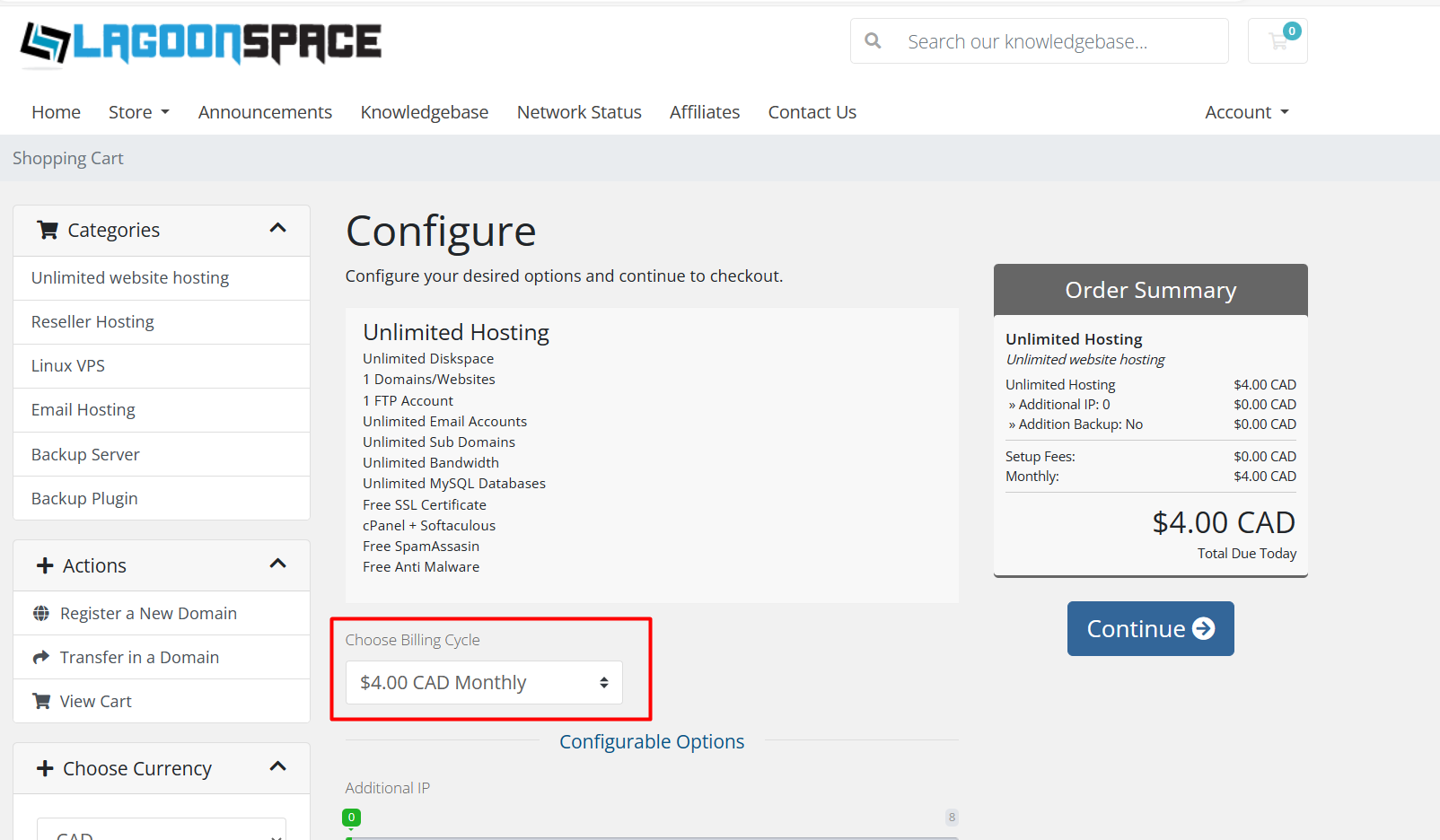
Task: Click the Categories cart icon in sidebar
Action: pos(48,231)
